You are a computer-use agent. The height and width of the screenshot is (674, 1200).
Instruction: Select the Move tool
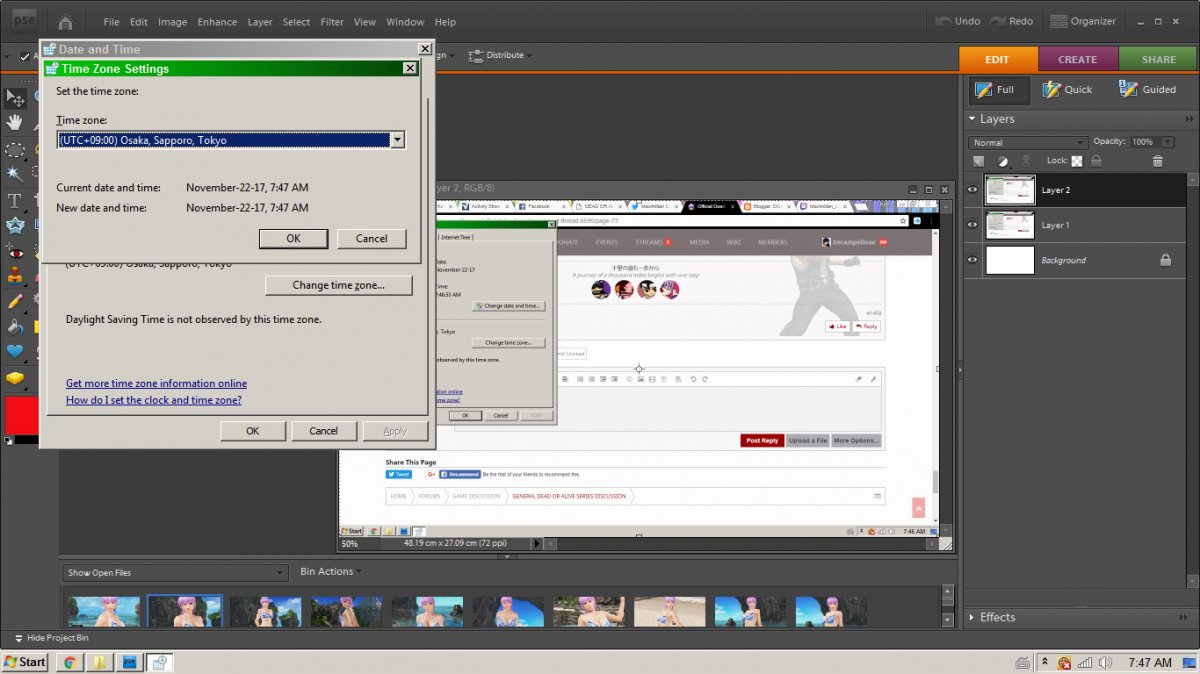point(15,98)
